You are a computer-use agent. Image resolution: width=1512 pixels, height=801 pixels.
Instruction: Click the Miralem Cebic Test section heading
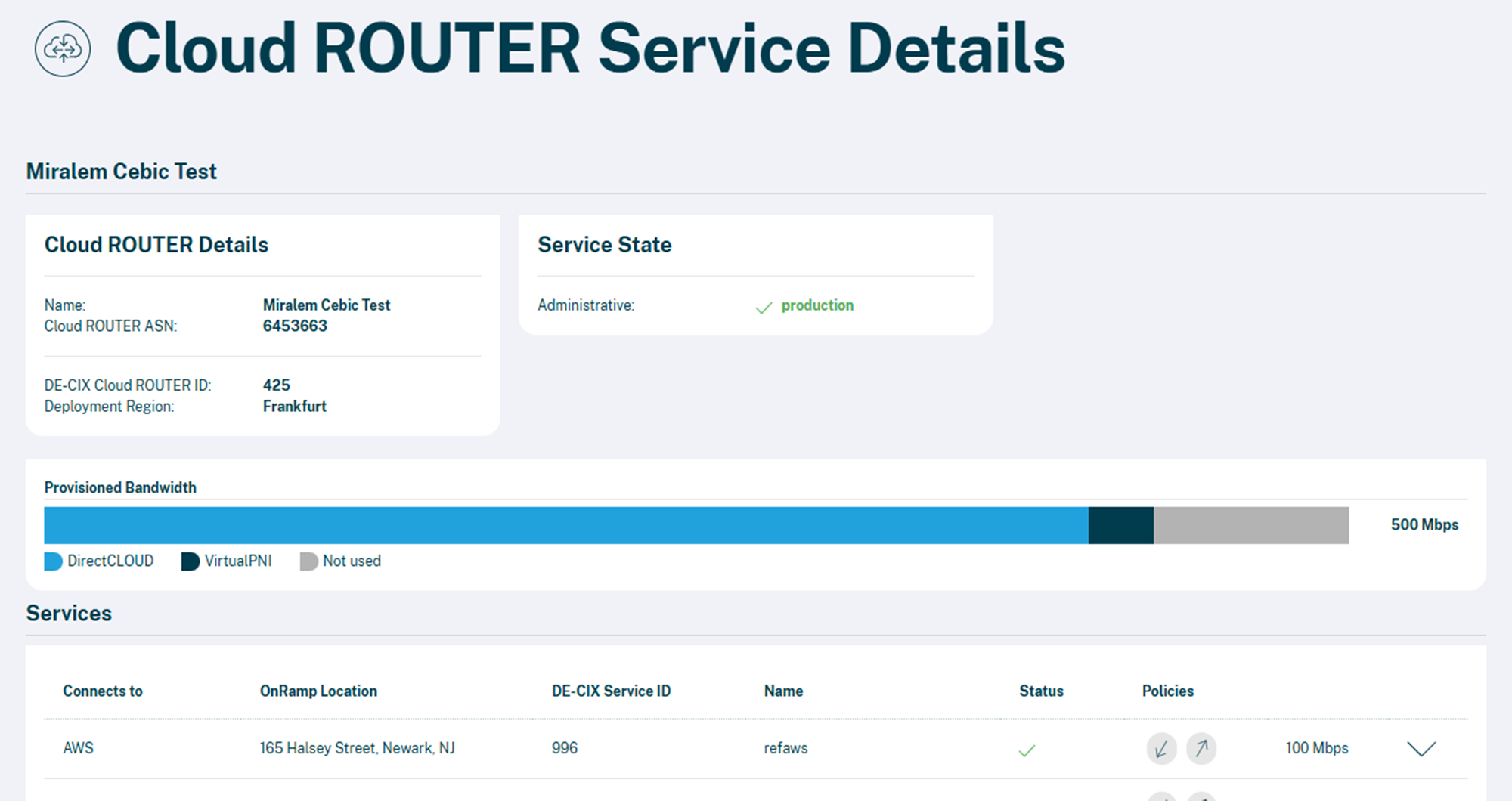122,172
